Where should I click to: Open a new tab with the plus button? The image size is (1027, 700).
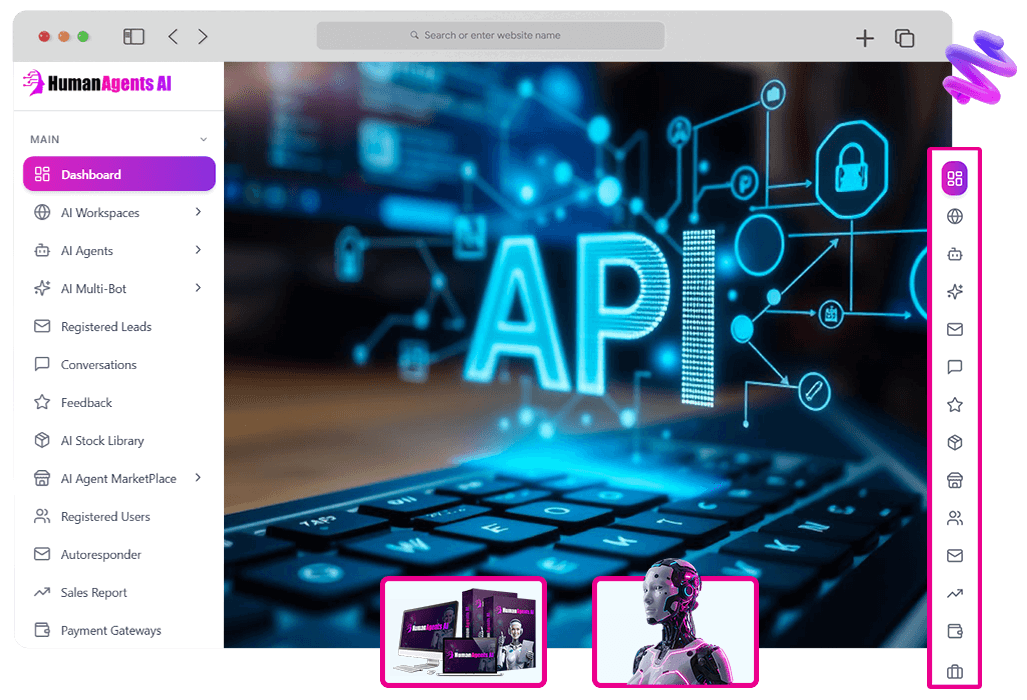(865, 38)
